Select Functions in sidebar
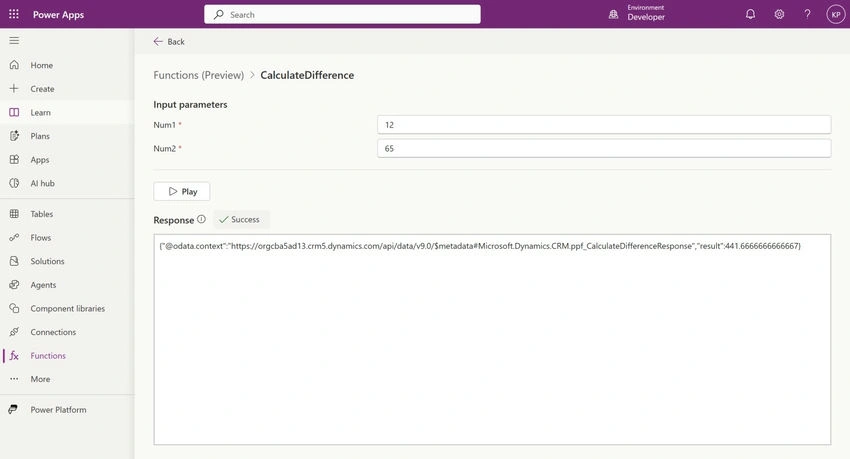The width and height of the screenshot is (850, 459). click(x=67, y=355)
